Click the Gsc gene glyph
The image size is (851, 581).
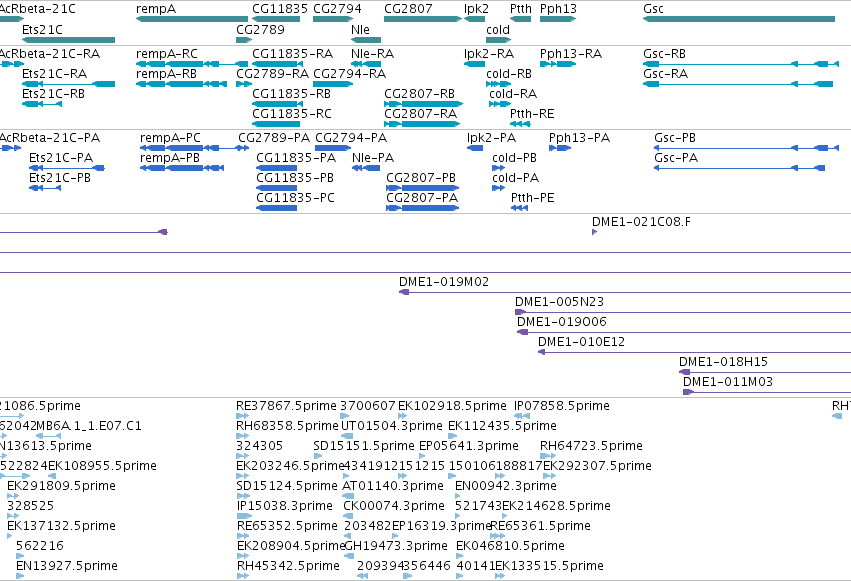(x=739, y=19)
